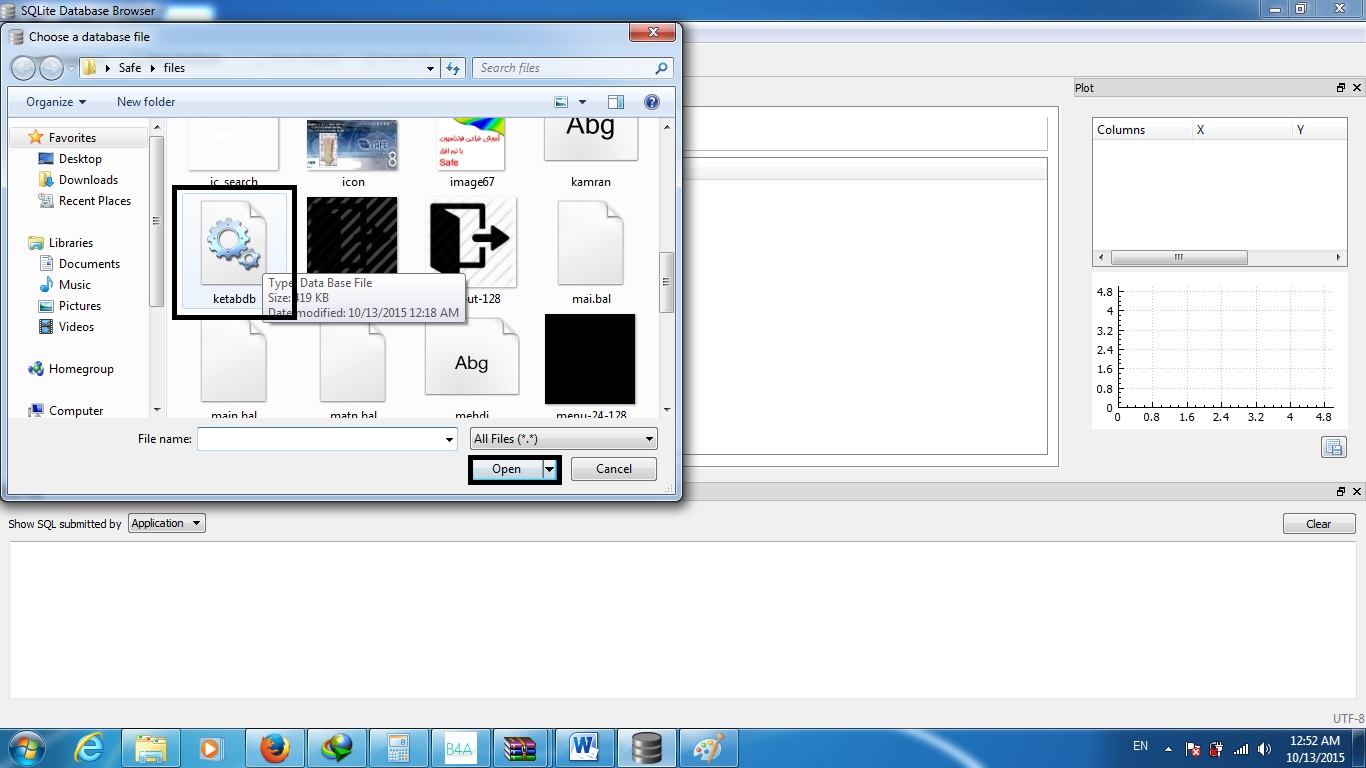Click the navigation pane down arrow

click(x=156, y=410)
